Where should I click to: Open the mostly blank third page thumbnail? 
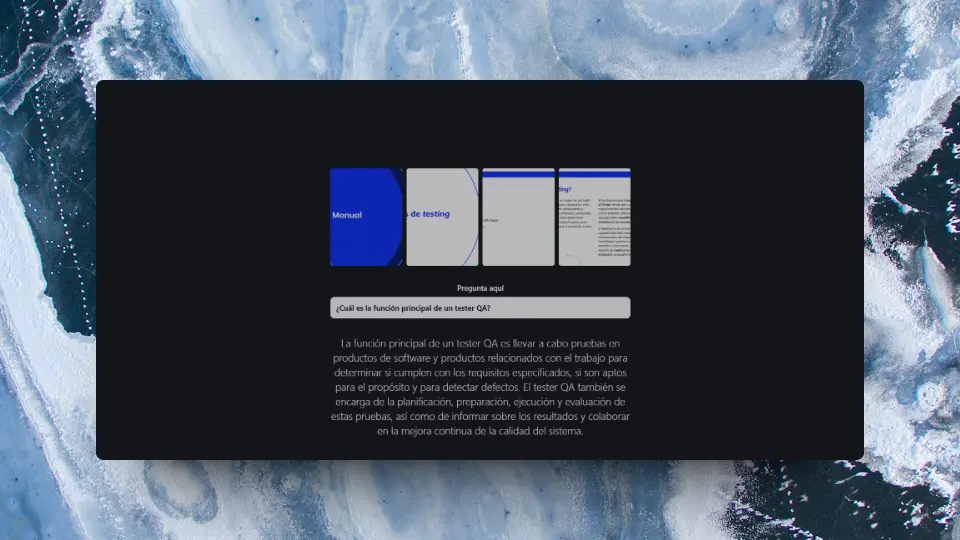click(x=518, y=217)
